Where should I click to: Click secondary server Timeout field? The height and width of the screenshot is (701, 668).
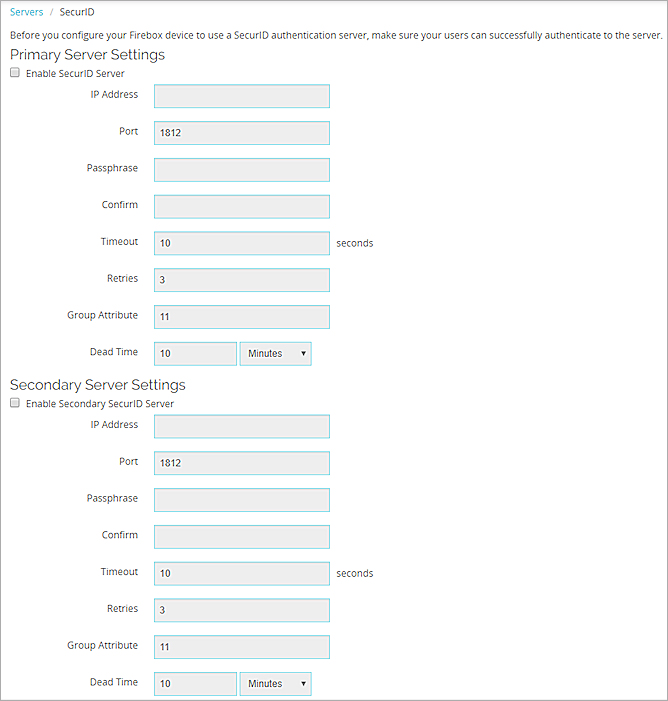tap(241, 573)
